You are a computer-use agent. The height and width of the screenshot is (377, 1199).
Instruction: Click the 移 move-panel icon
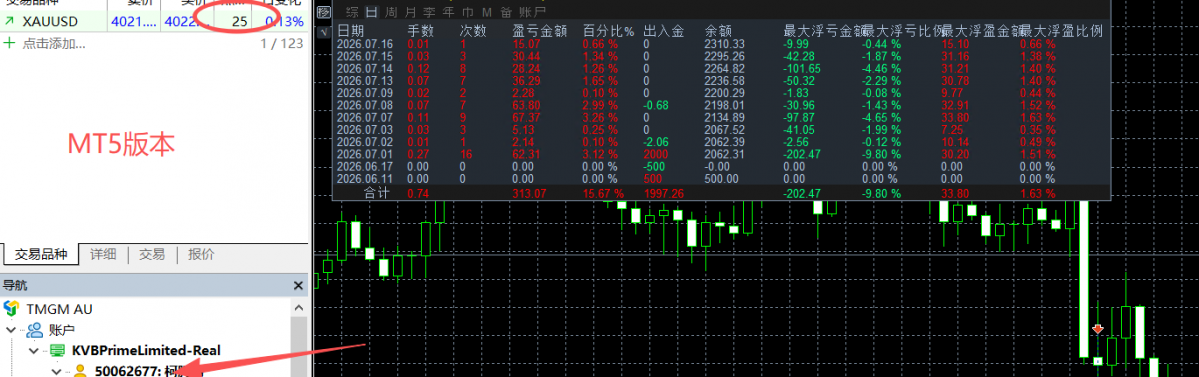(x=324, y=11)
